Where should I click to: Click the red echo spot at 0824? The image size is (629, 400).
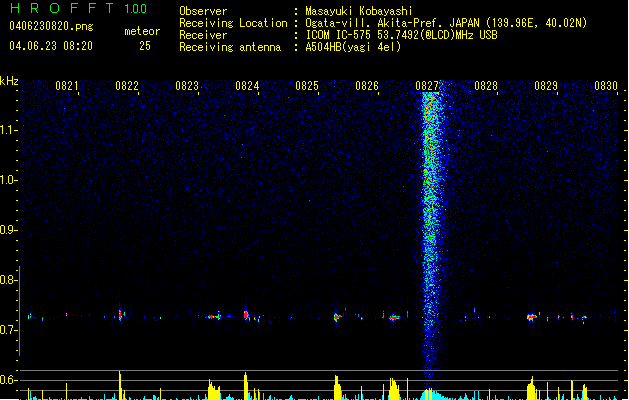(x=246, y=315)
